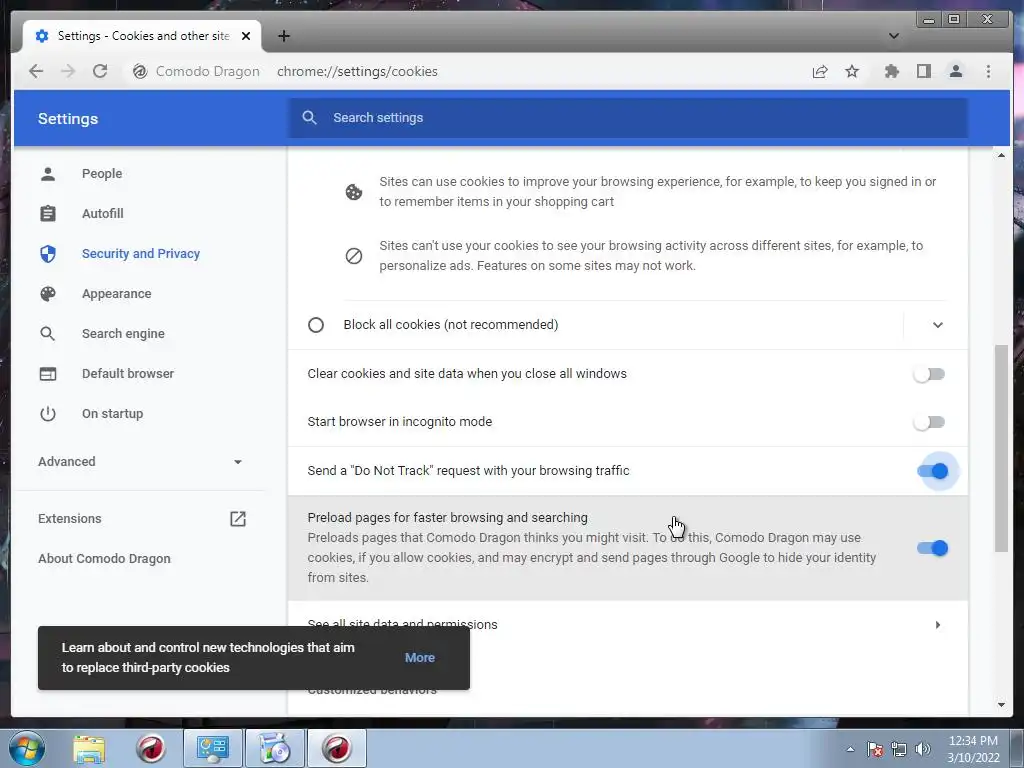Click More on the third-party cookies notice
The width and height of the screenshot is (1024, 768).
[x=420, y=658]
